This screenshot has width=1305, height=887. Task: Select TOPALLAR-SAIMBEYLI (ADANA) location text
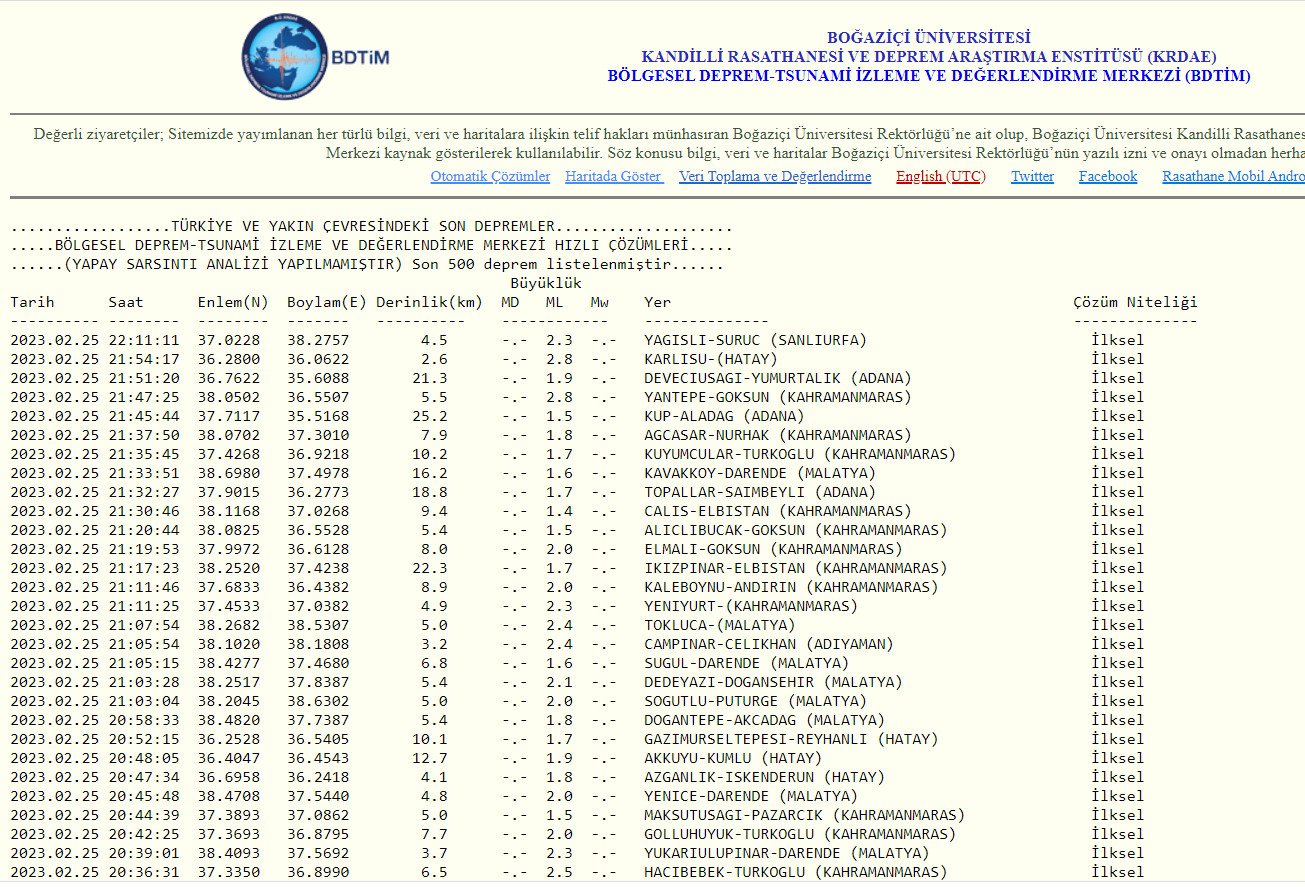759,492
